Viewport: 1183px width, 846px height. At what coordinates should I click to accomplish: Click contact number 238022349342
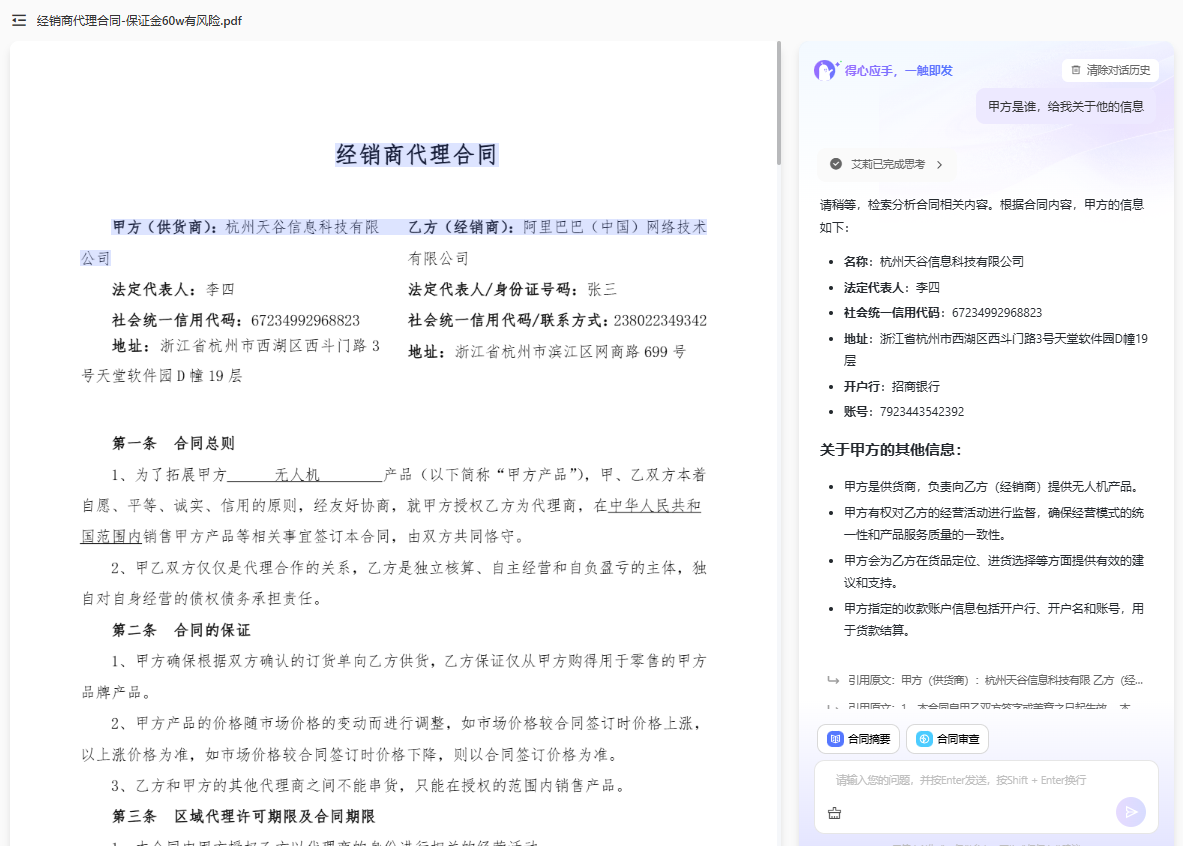(x=660, y=321)
